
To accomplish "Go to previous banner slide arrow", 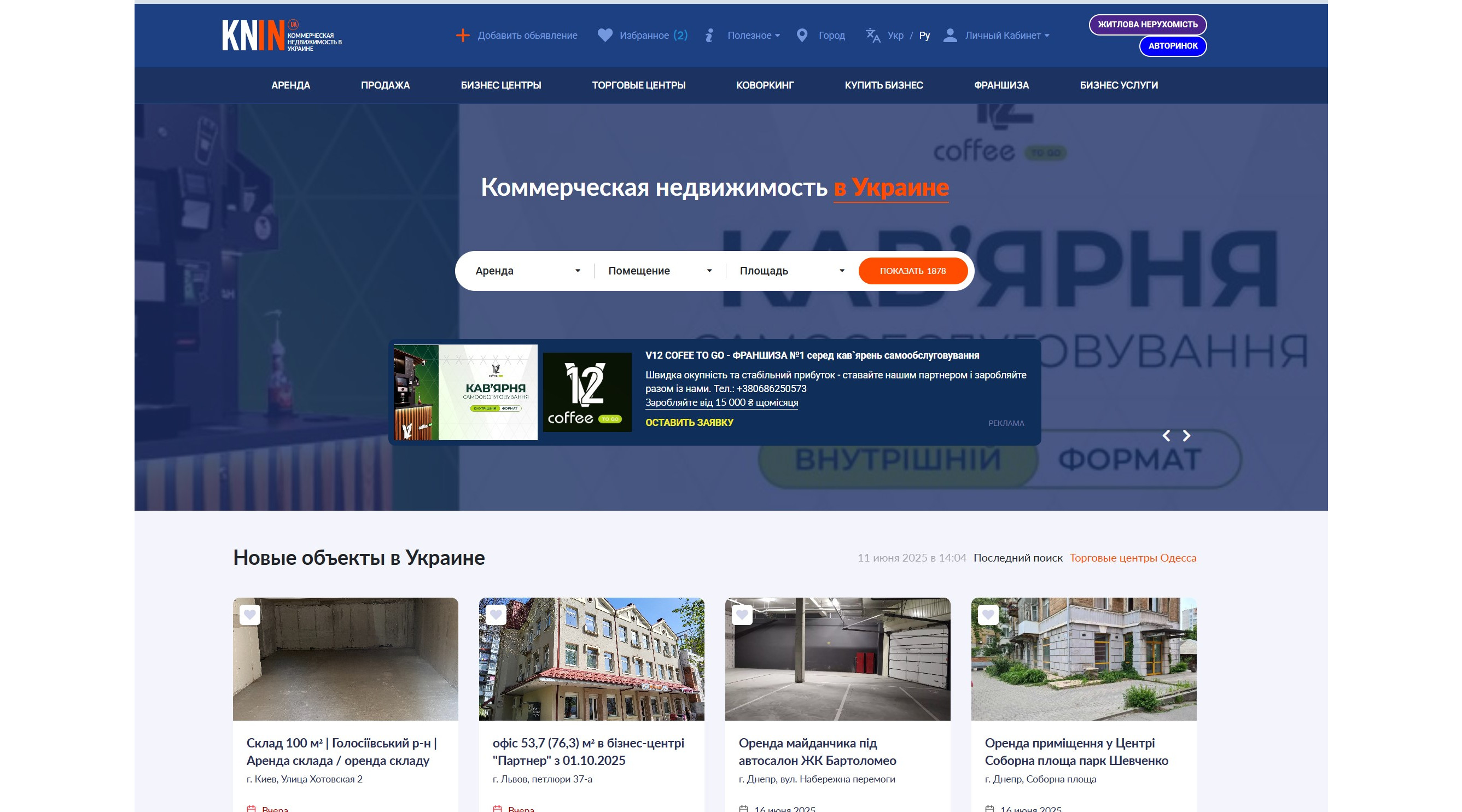I will [x=1166, y=435].
